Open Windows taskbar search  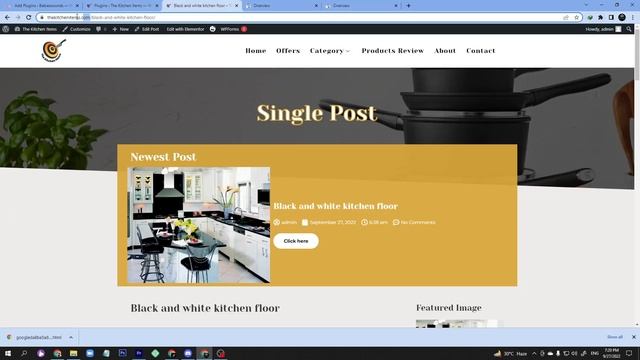click(24, 353)
